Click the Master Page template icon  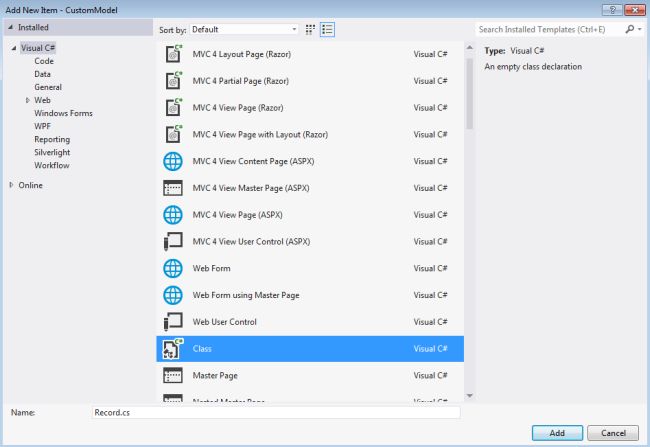point(173,375)
